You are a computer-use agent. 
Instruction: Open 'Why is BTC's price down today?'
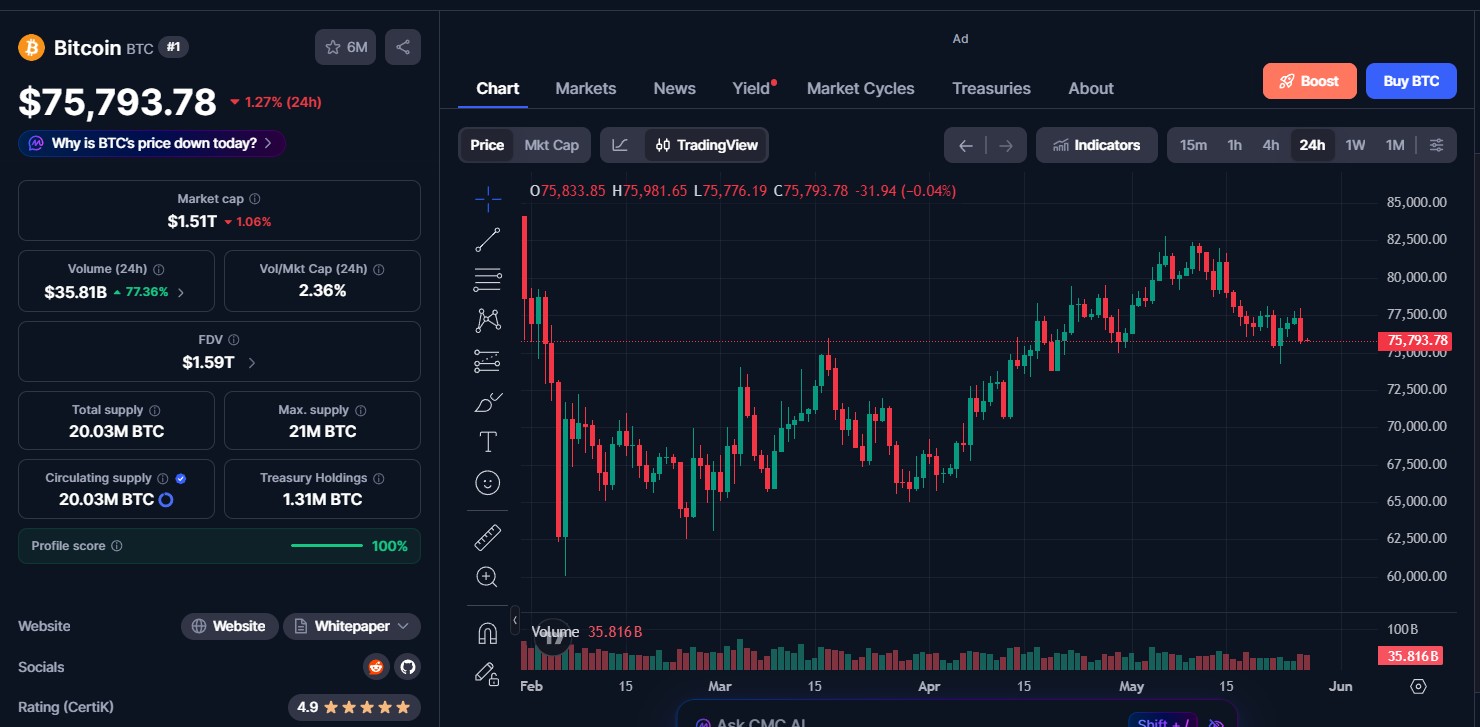pos(152,143)
